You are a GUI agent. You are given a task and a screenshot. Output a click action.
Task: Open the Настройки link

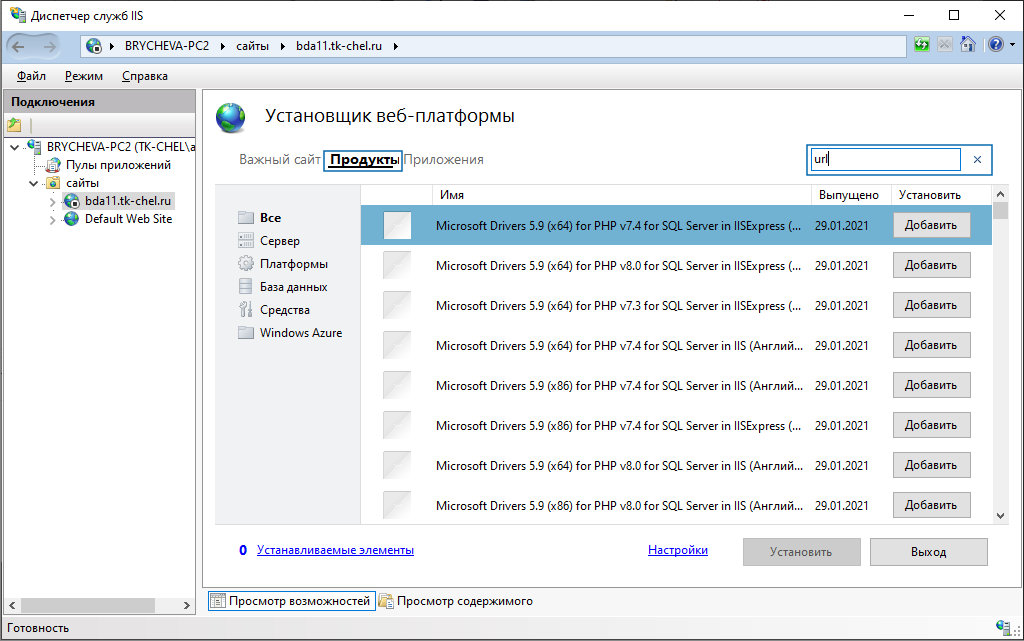coord(678,550)
